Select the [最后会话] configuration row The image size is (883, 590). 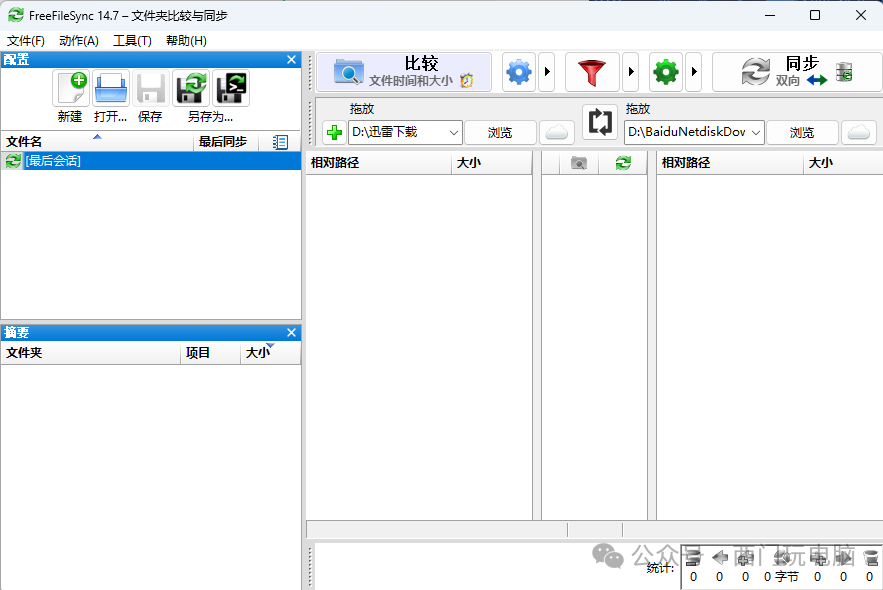(151, 161)
